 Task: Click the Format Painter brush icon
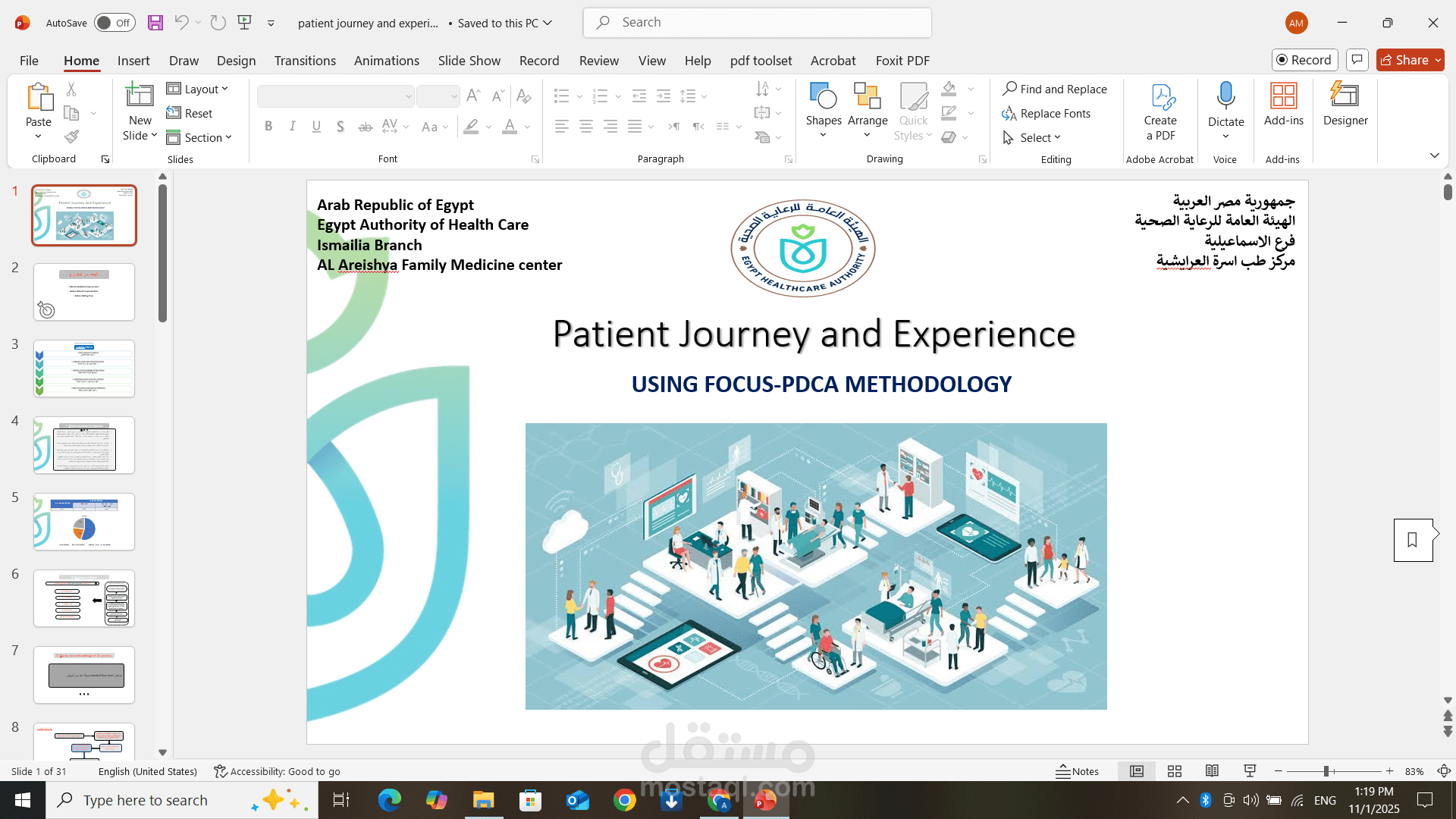(x=71, y=137)
